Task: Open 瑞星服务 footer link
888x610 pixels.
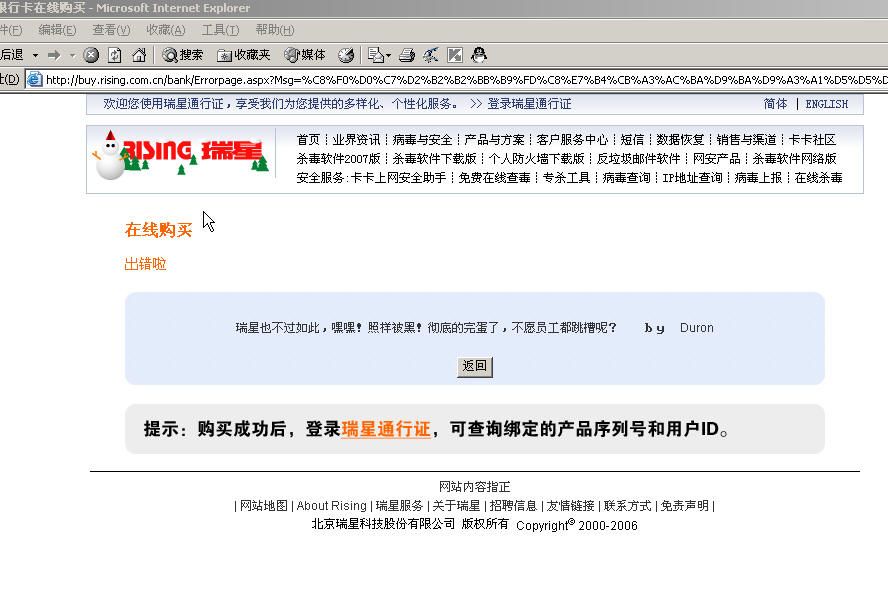Action: (x=399, y=506)
